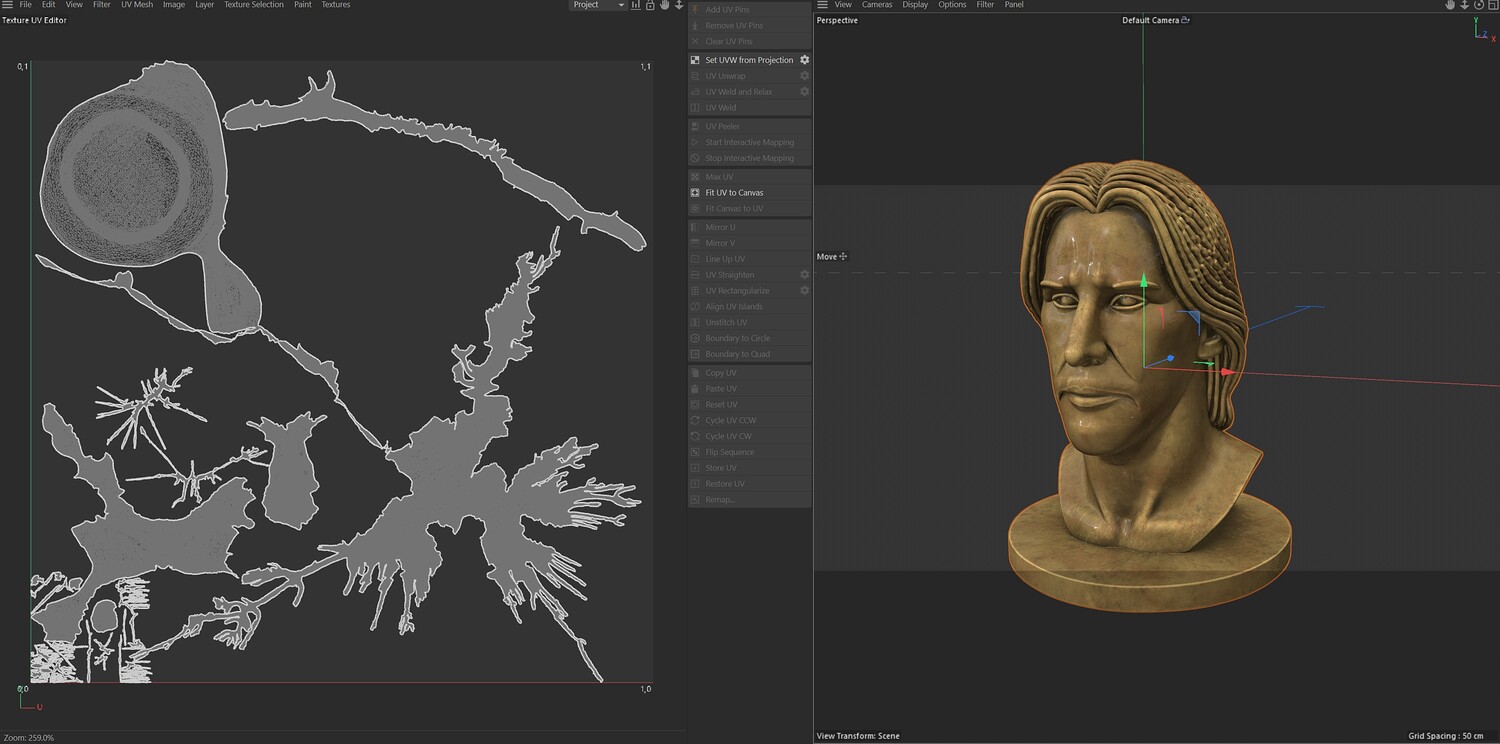Viewport: 1500px width, 744px height.
Task: Click the zoom arrows icon in UV editor
Action: [x=679, y=5]
